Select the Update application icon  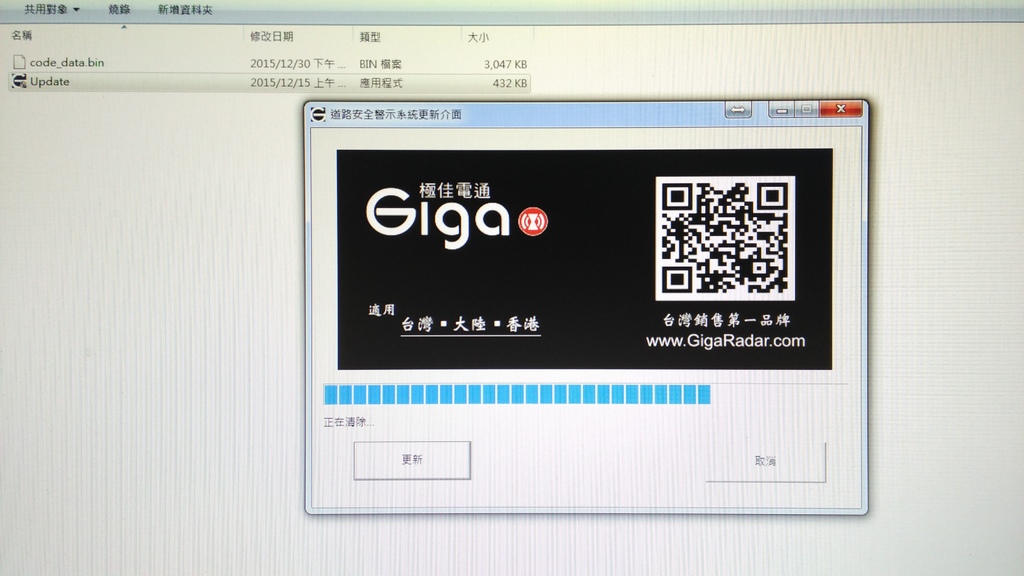(x=19, y=81)
